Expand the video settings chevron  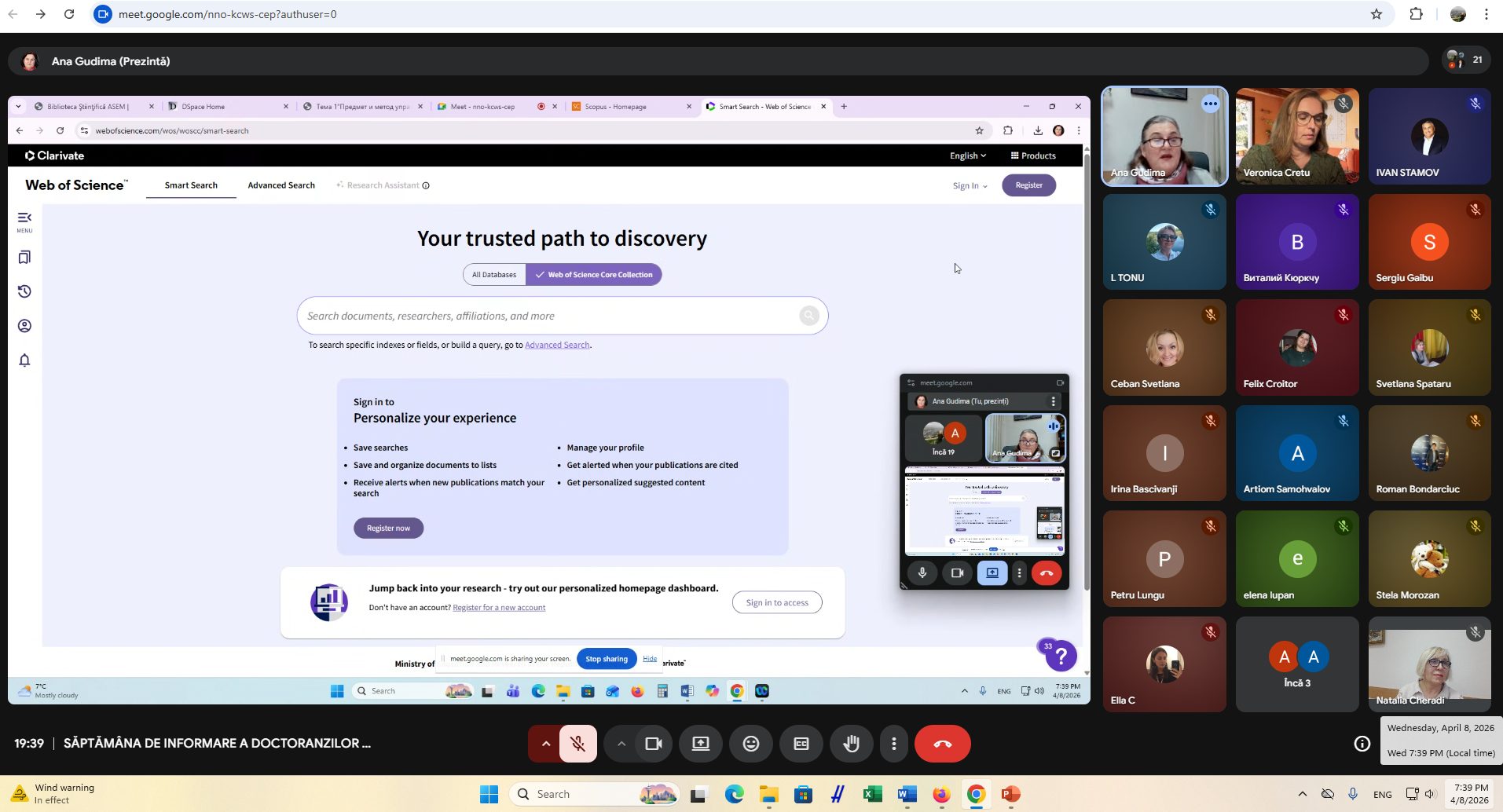pos(621,744)
